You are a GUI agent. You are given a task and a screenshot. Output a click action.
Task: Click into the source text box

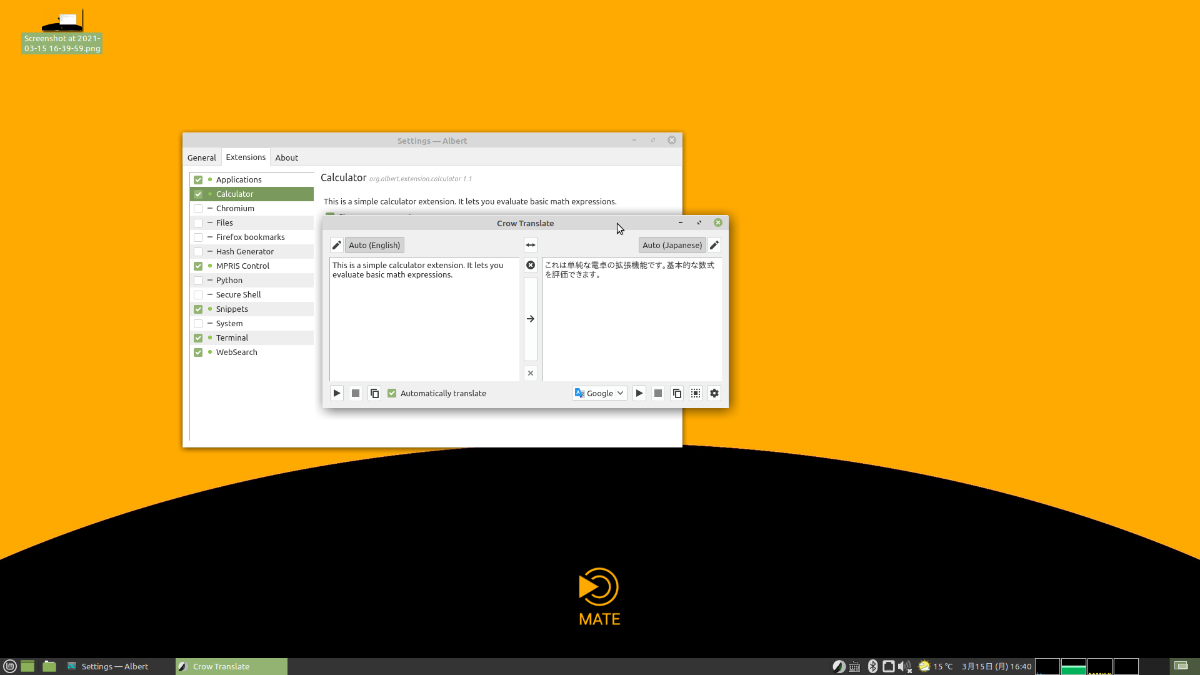tap(424, 318)
